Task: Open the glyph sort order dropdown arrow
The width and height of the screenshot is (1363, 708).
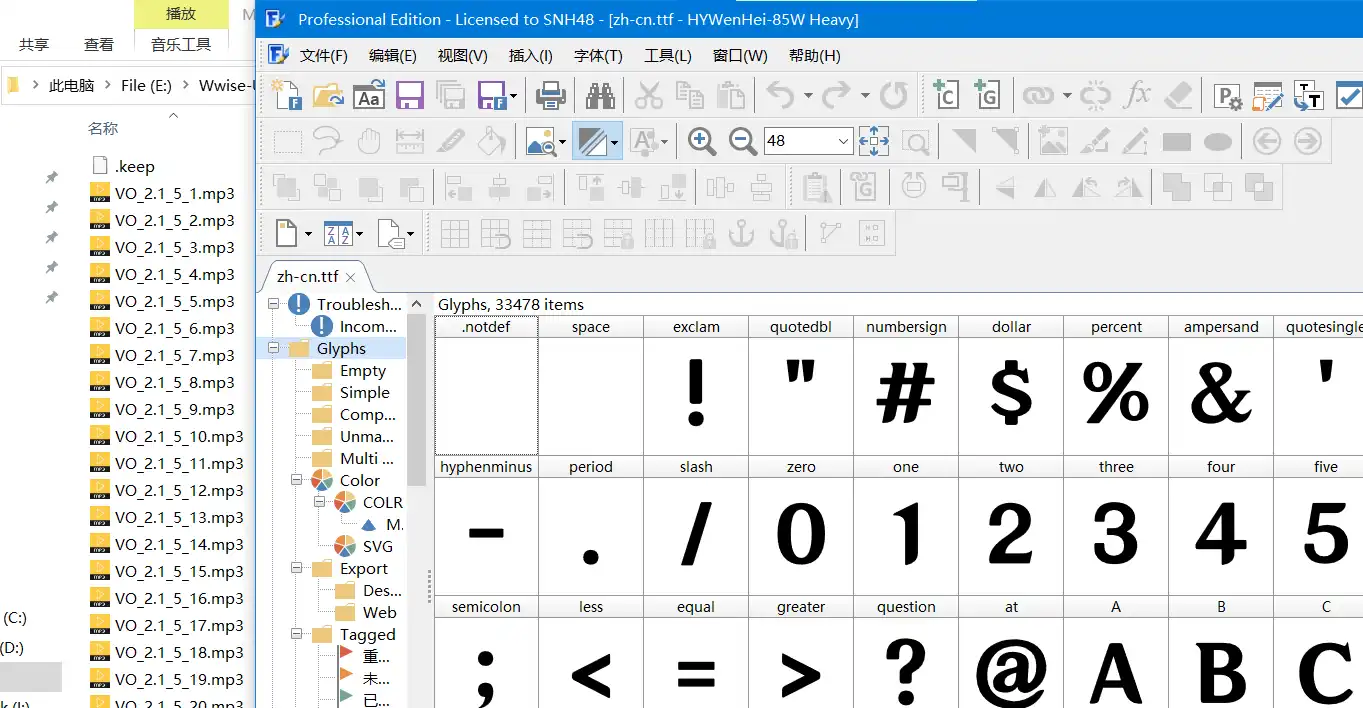Action: pos(359,235)
